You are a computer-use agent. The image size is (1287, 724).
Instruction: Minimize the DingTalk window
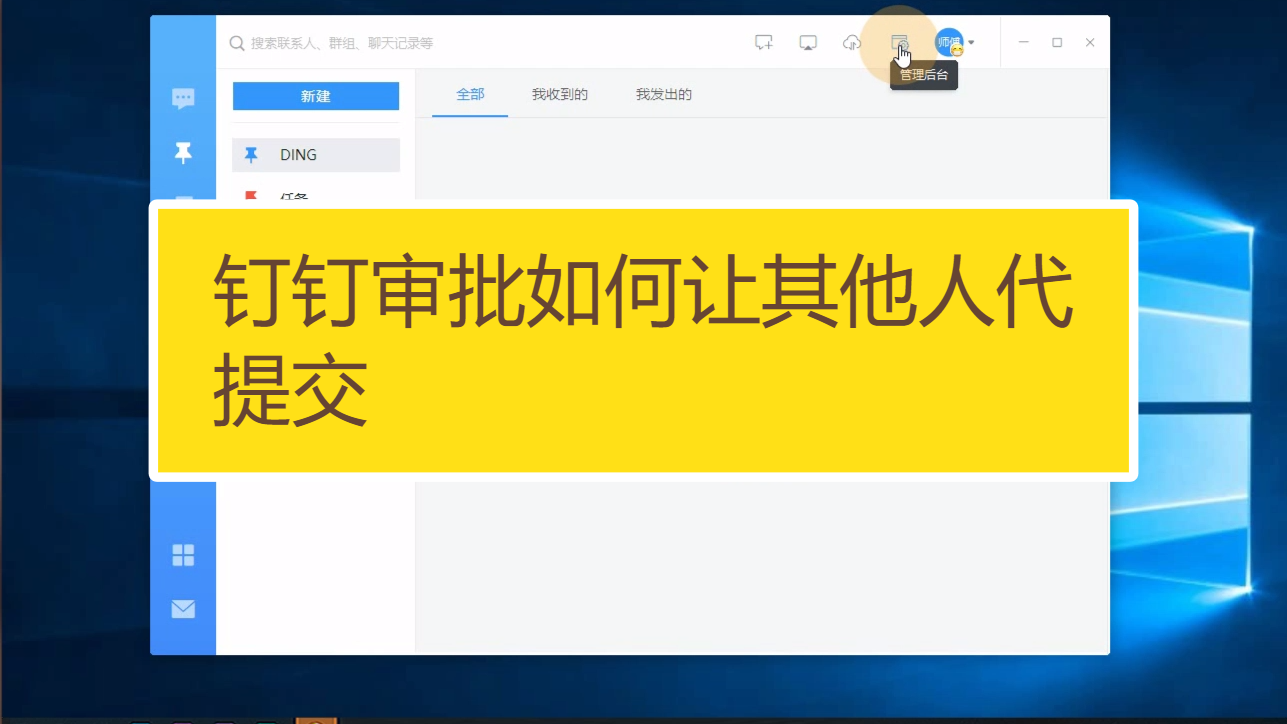coord(1024,43)
